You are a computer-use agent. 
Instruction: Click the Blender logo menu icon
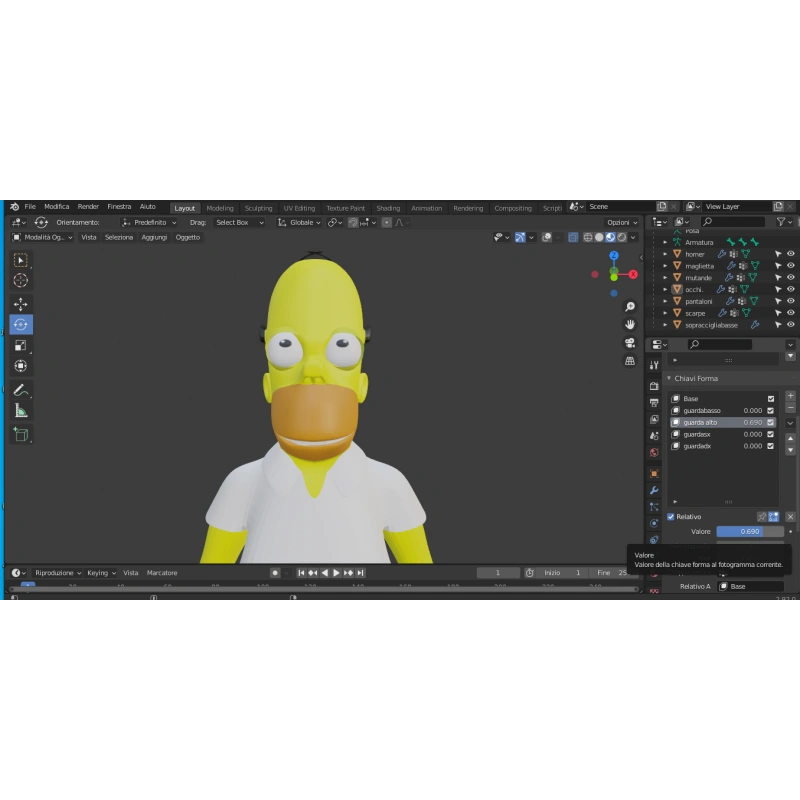point(14,207)
